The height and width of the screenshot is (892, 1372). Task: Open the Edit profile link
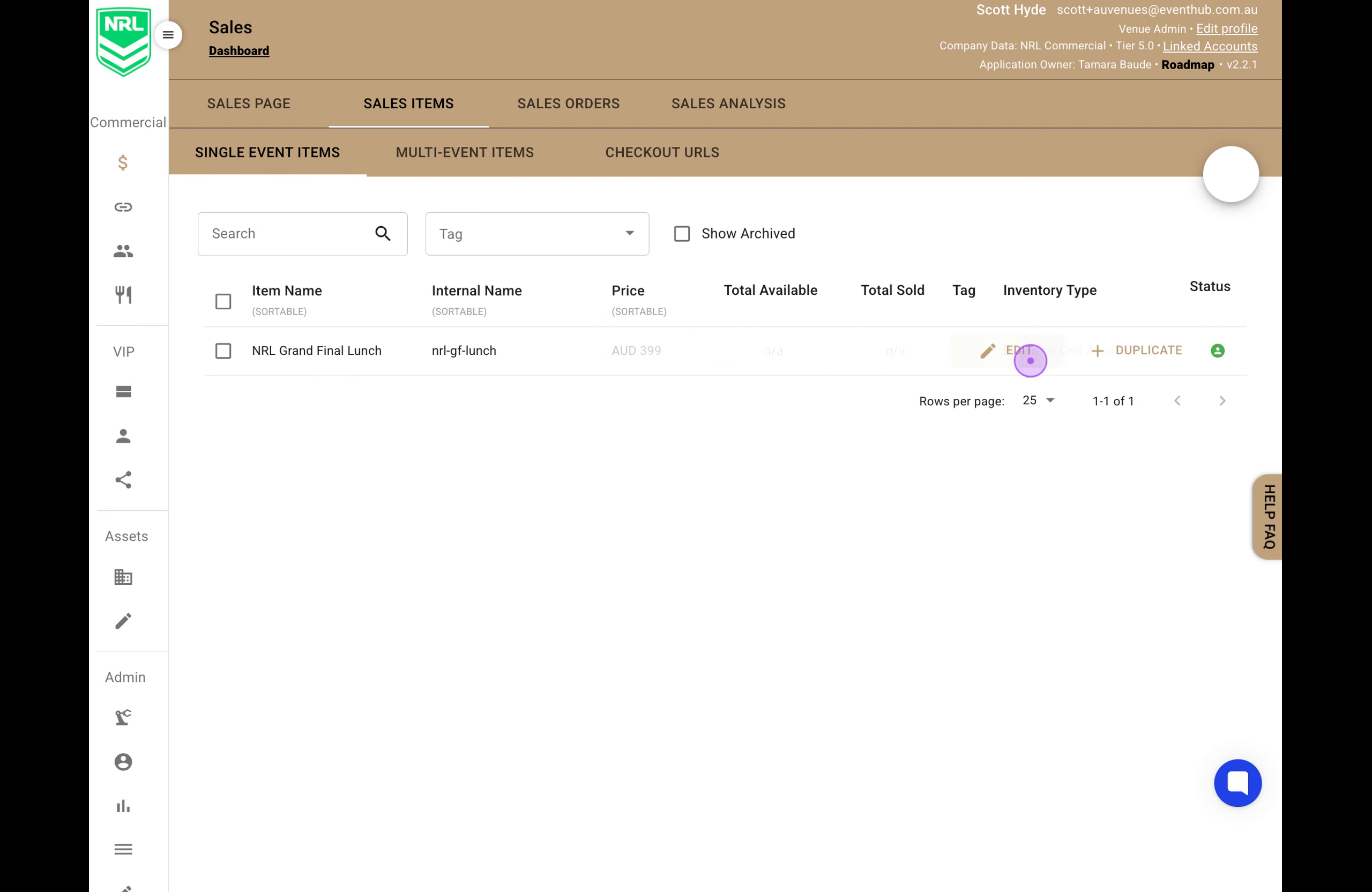pyautogui.click(x=1226, y=29)
